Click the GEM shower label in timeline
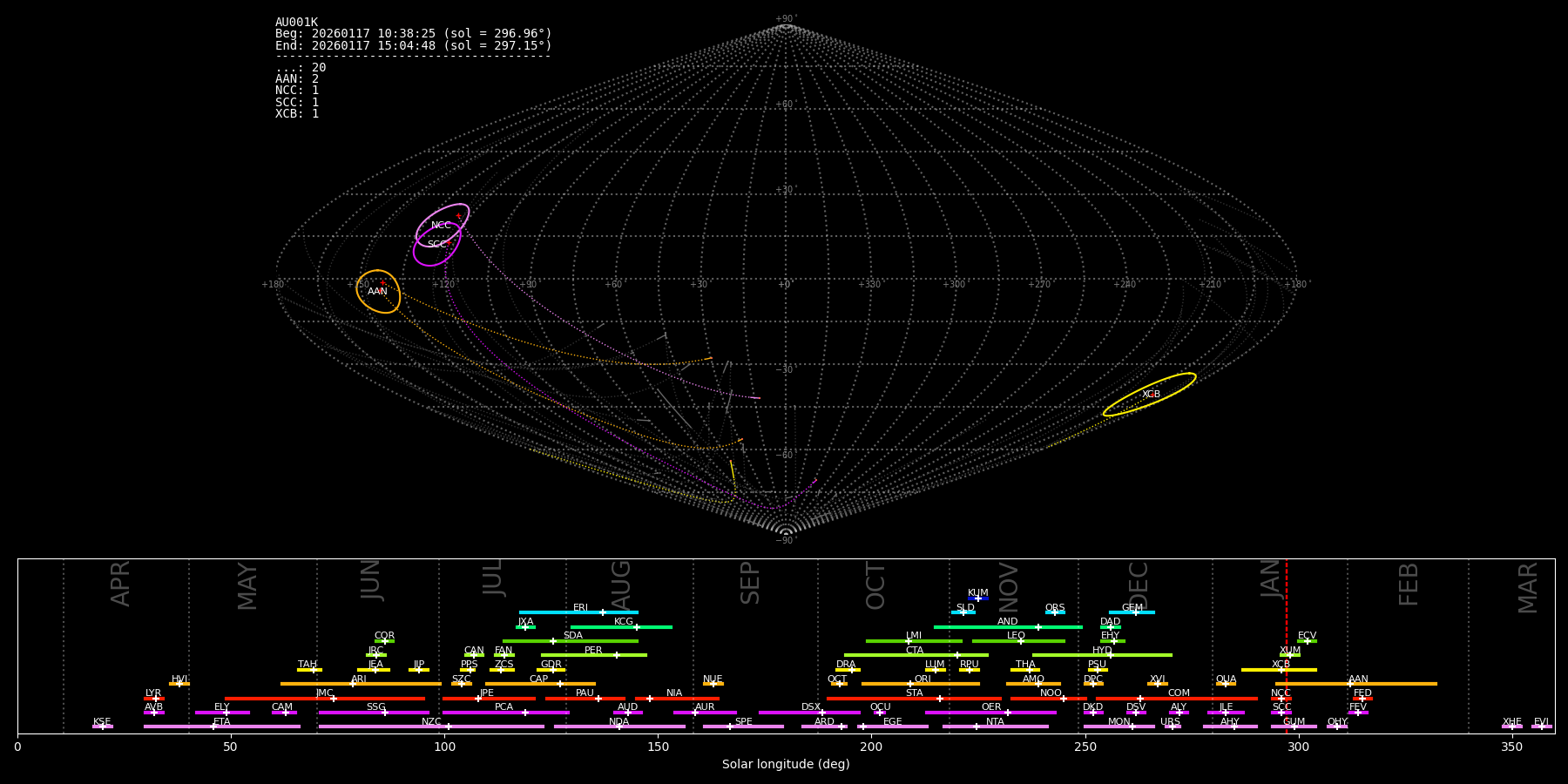The image size is (1568, 784). [x=1132, y=608]
